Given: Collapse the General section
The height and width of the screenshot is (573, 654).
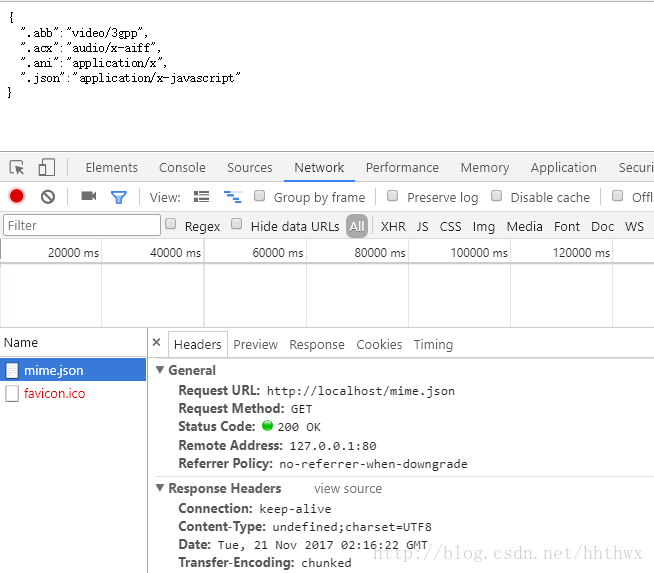Looking at the screenshot, I should tap(160, 370).
